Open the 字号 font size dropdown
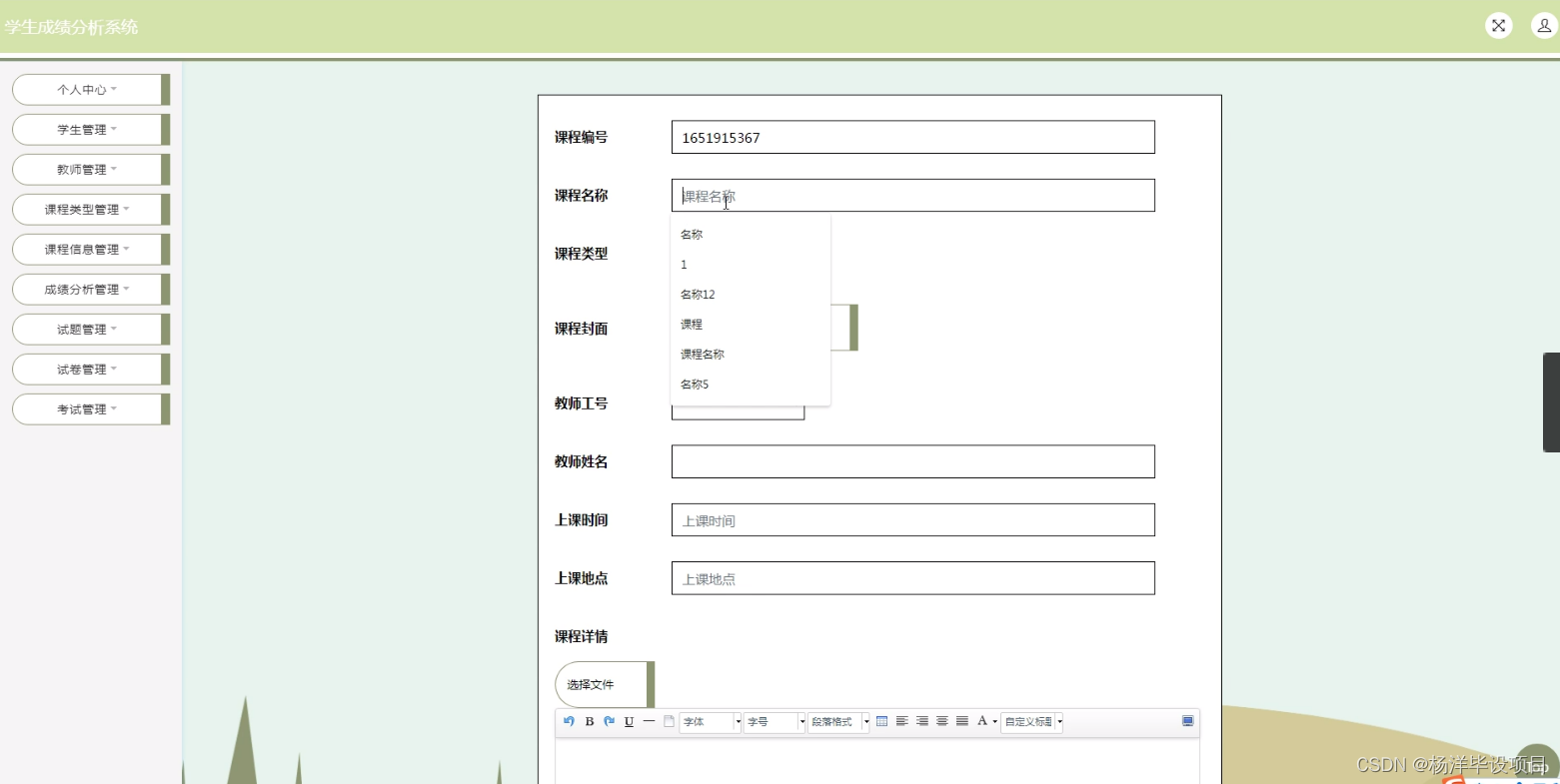 click(x=775, y=722)
